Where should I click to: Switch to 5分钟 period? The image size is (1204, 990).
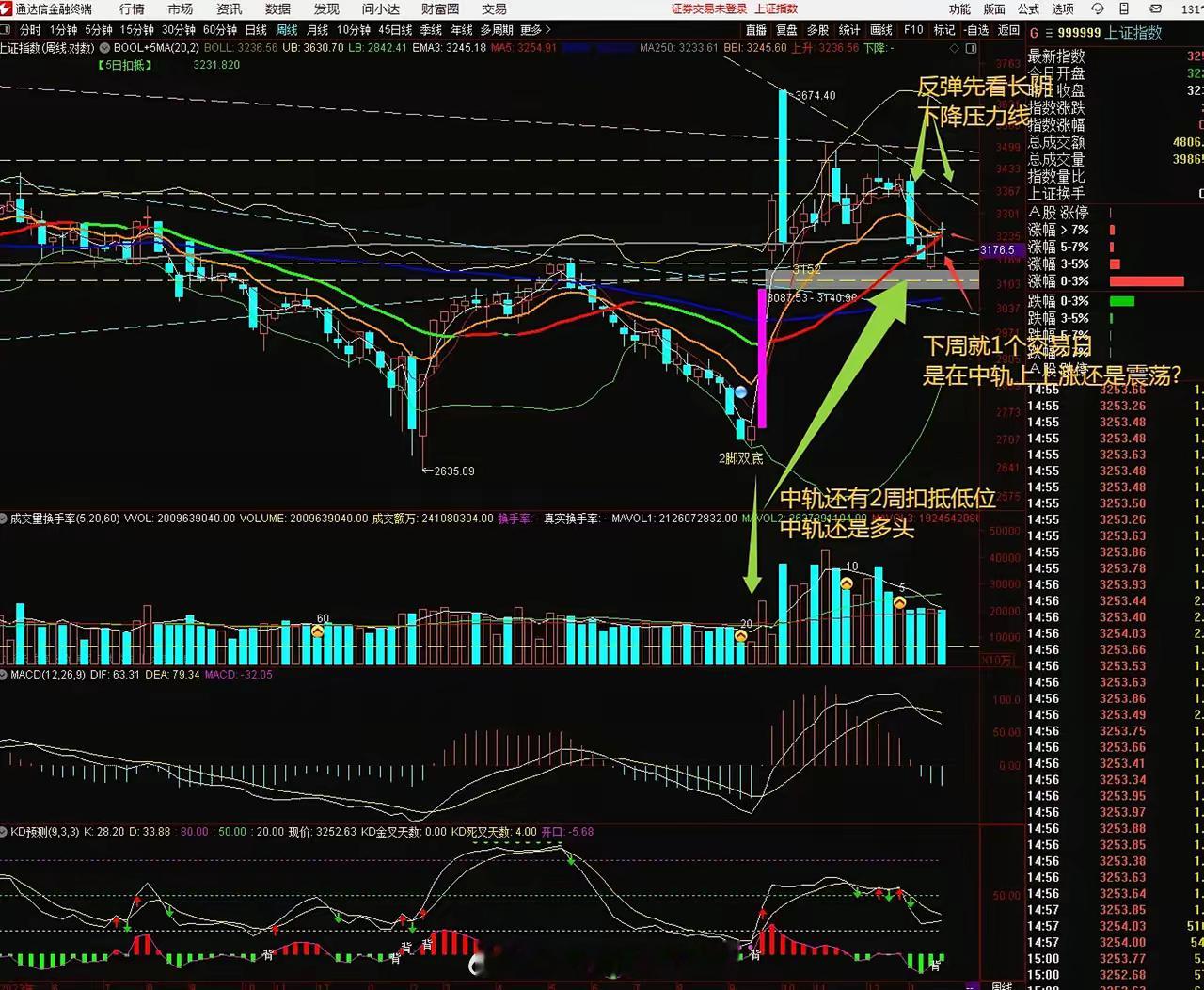tap(98, 30)
